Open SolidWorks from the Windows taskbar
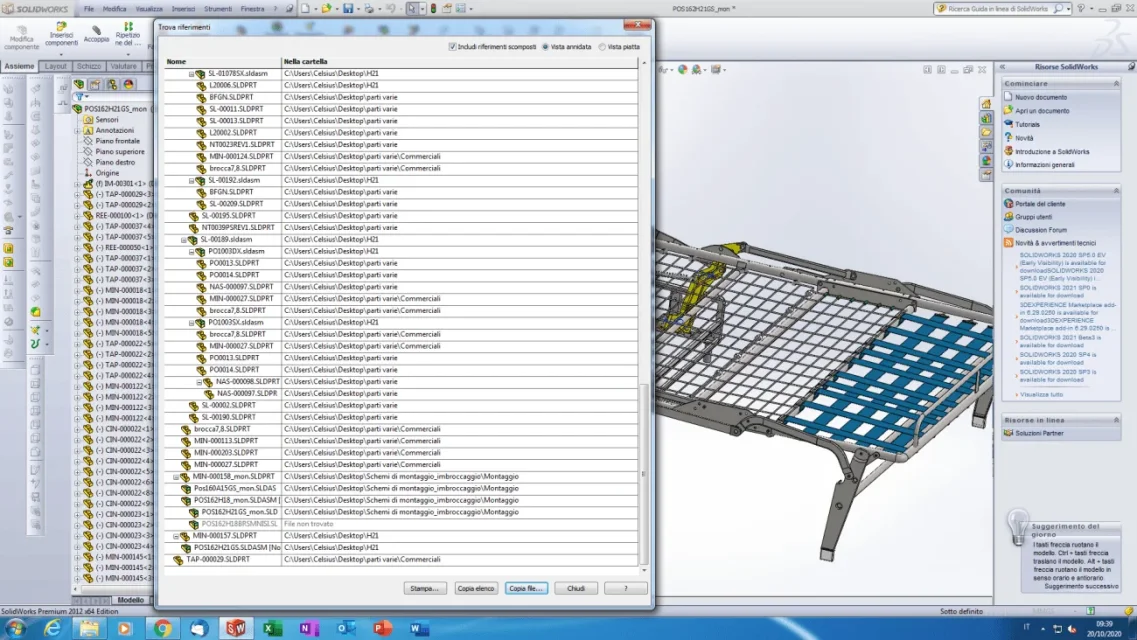1137x640 pixels. [236, 628]
